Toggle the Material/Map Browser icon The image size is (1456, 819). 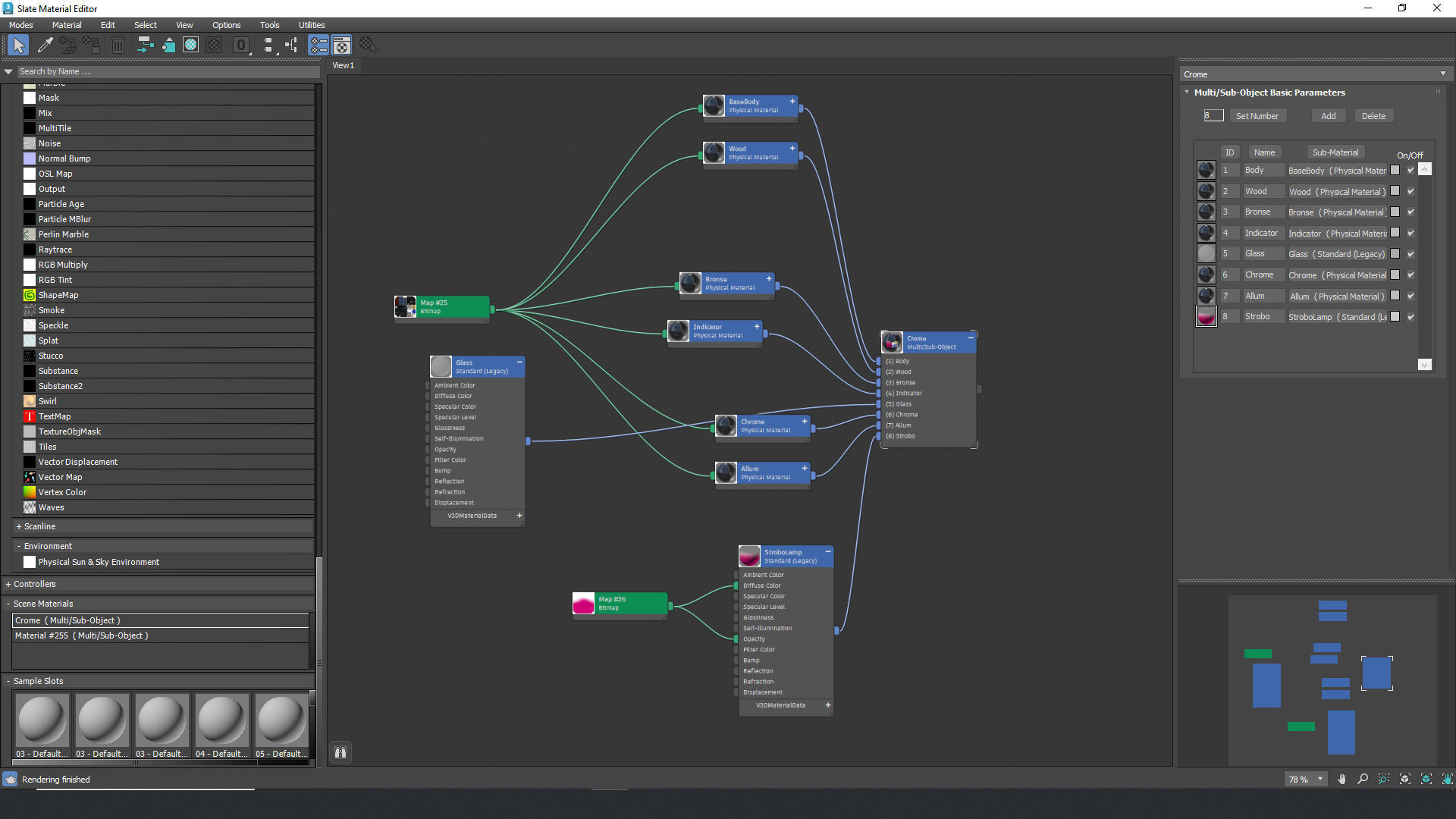318,45
